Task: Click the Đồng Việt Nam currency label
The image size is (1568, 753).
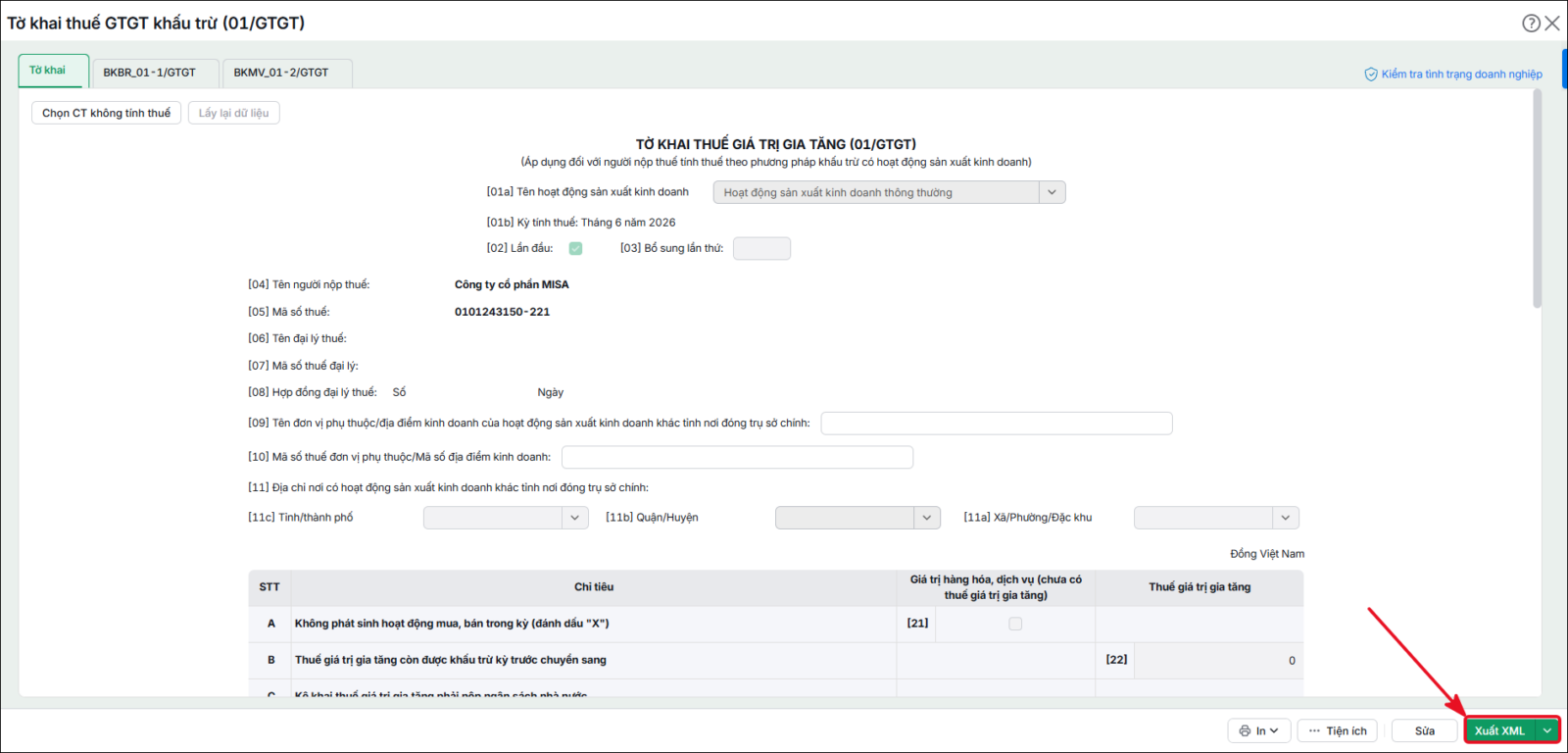Action: pos(1267,554)
